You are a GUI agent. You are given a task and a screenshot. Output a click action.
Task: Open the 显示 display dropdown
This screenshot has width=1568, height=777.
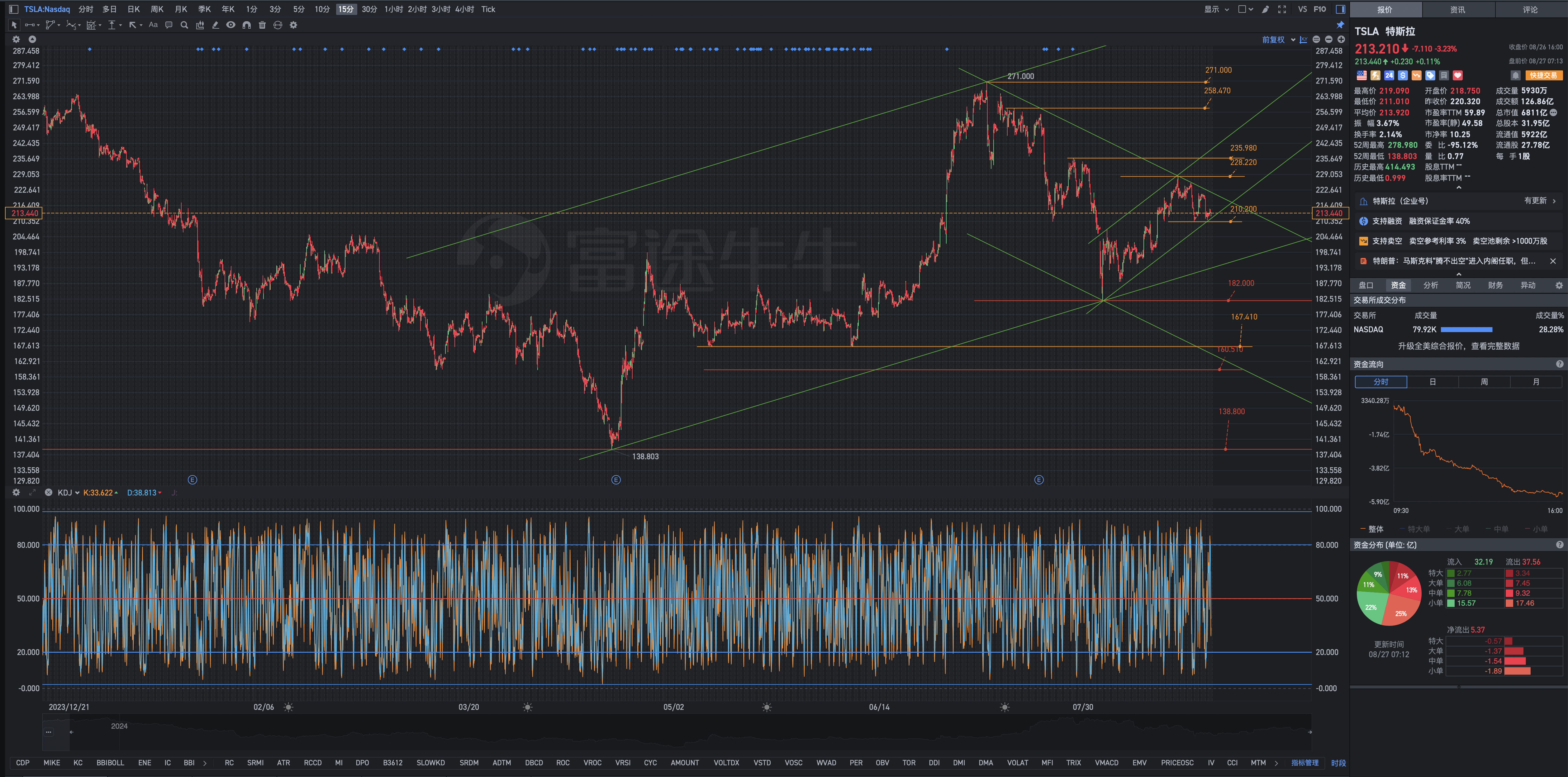(x=1216, y=9)
